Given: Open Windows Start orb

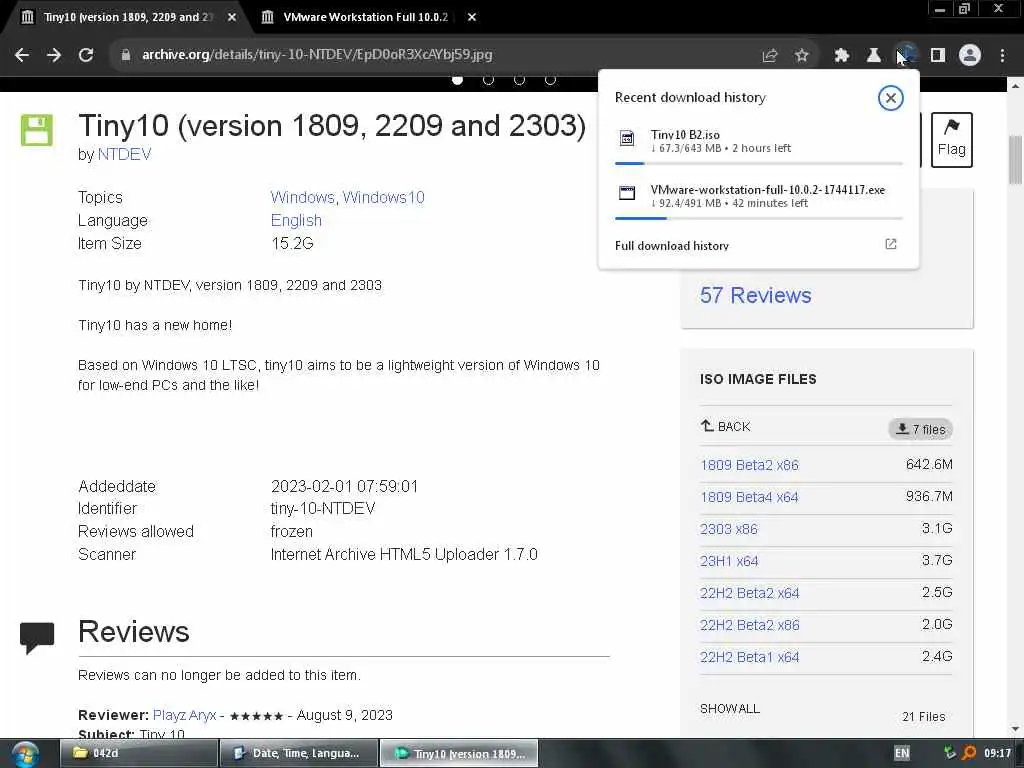Looking at the screenshot, I should point(25,754).
